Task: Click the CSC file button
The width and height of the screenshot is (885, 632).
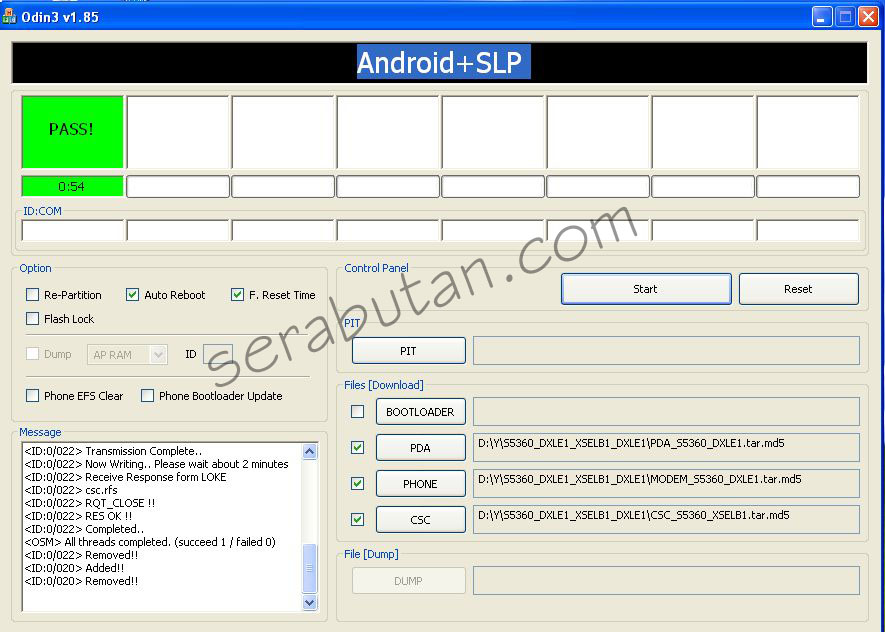Action: pos(421,519)
